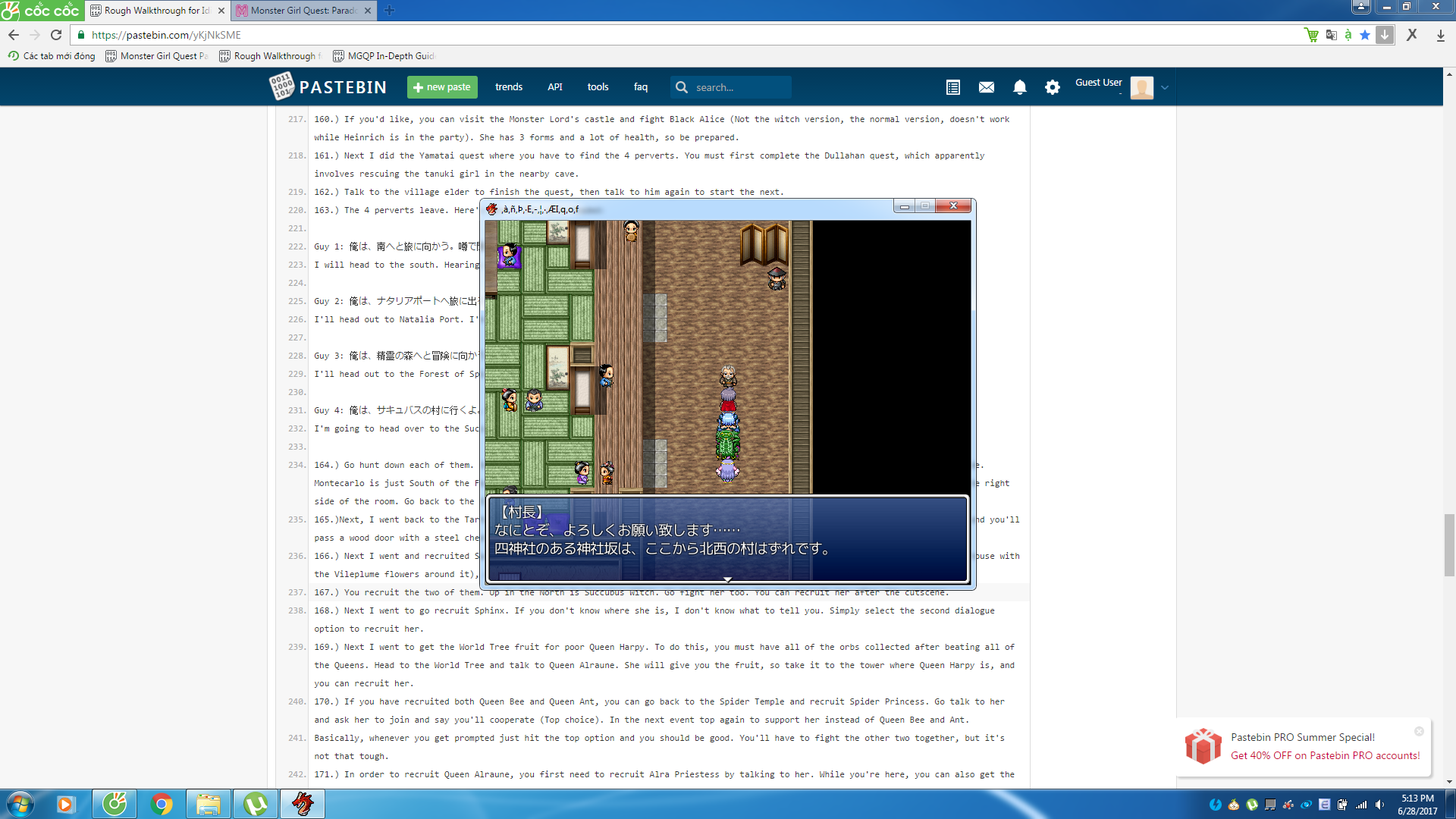Open Cốc Cốc browser in taskbar
Screen dimensions: 1456x819
click(x=115, y=804)
